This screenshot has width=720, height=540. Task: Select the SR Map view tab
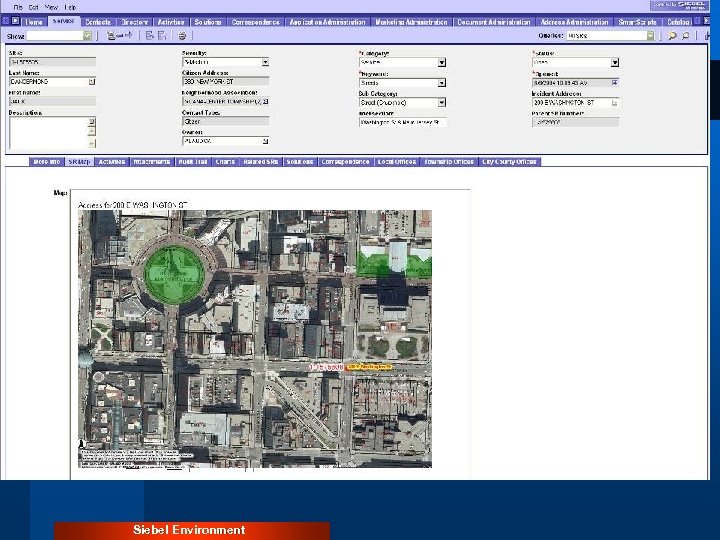point(79,162)
